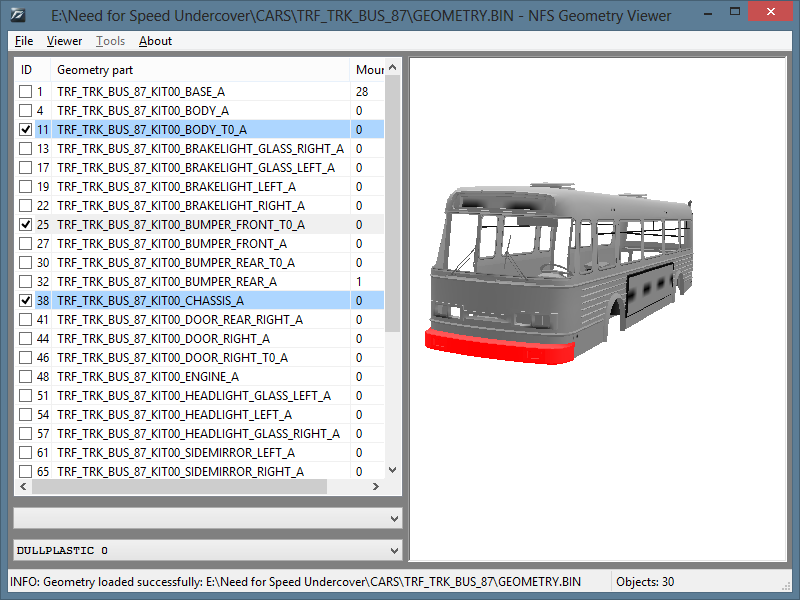Screen dimensions: 800x600
Task: Tick BRAKELIGHT_GLASS_RIGHT_A checkbox
Action: click(x=25, y=148)
